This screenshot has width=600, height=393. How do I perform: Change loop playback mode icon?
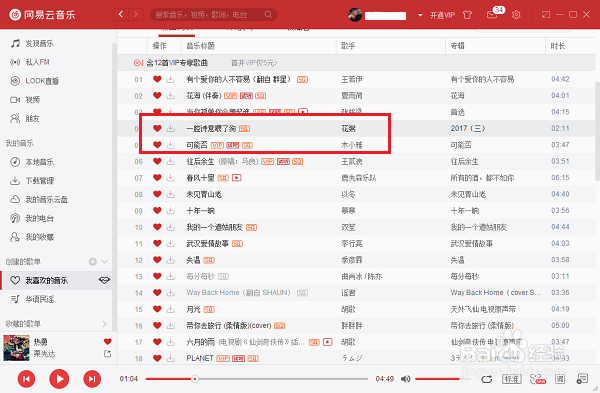(487, 379)
